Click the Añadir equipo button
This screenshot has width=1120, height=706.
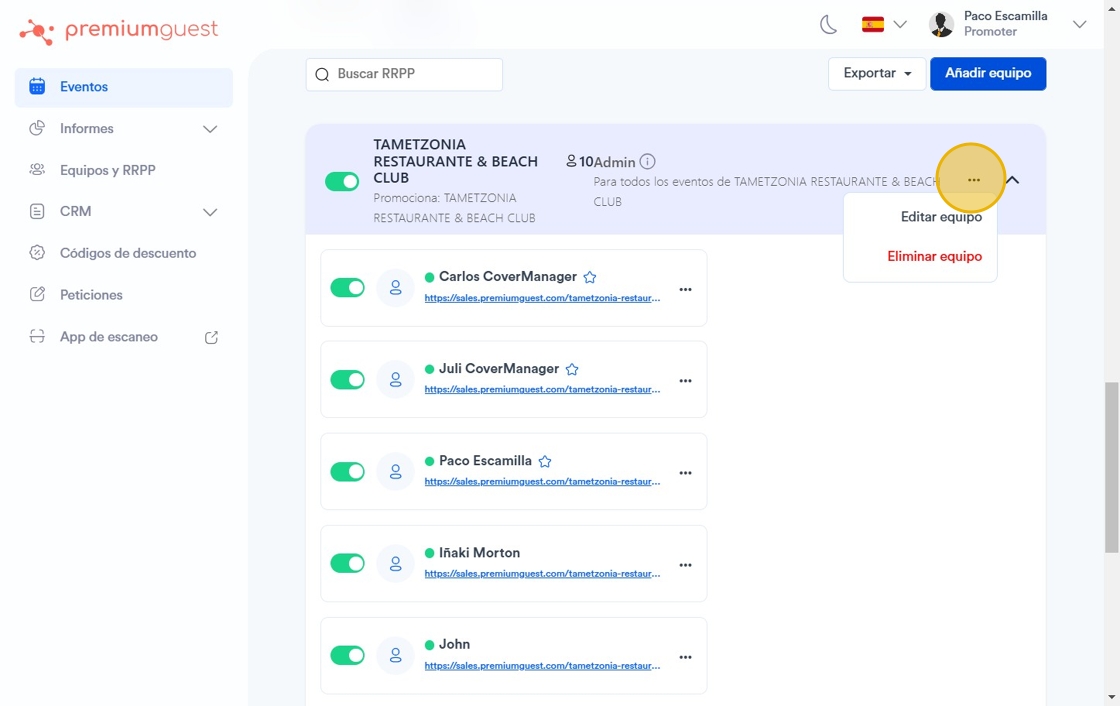[988, 74]
